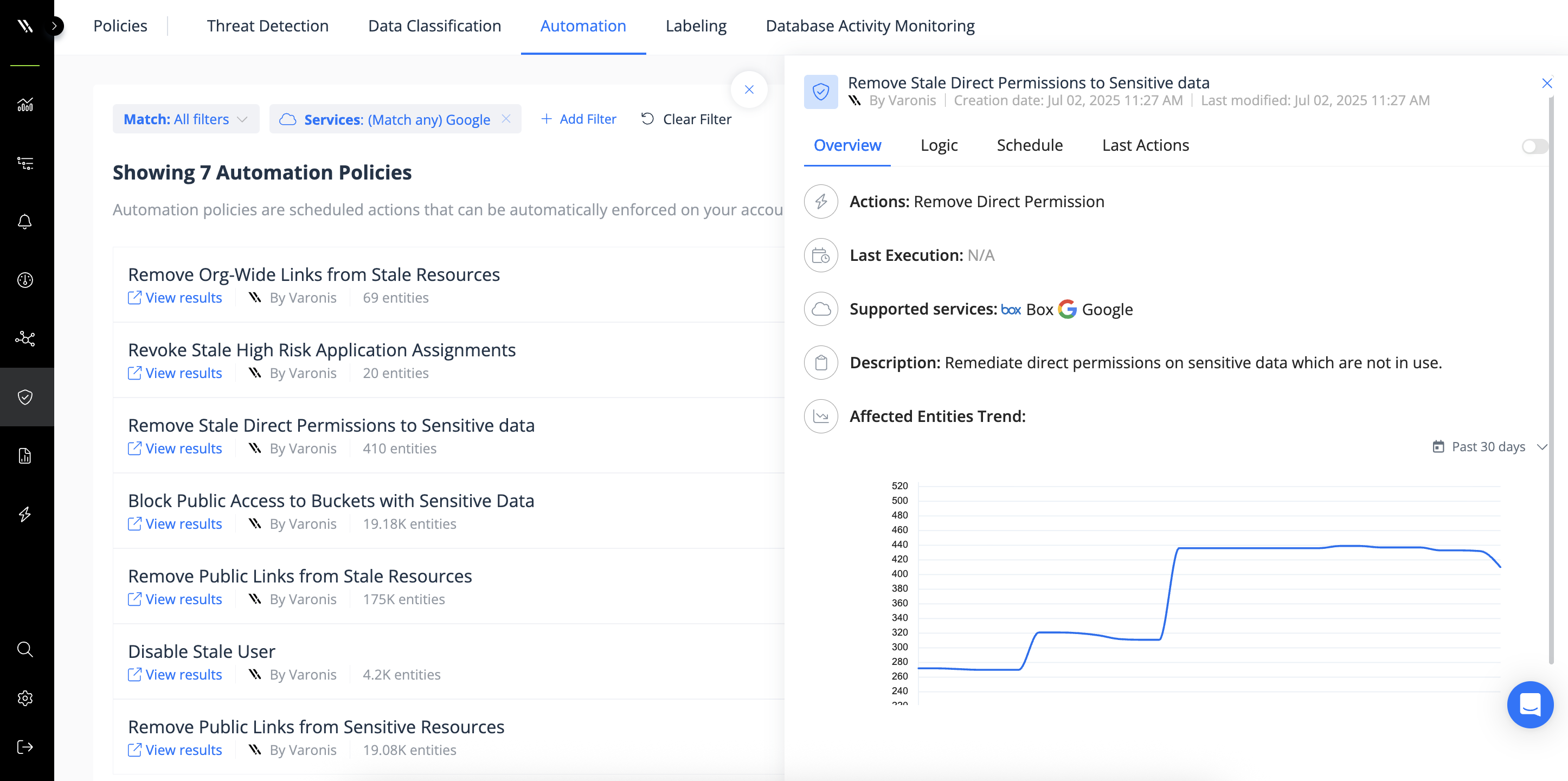Image resolution: width=1568 pixels, height=781 pixels.
Task: Open the Dashboard chart icon in sidebar
Action: click(x=25, y=104)
